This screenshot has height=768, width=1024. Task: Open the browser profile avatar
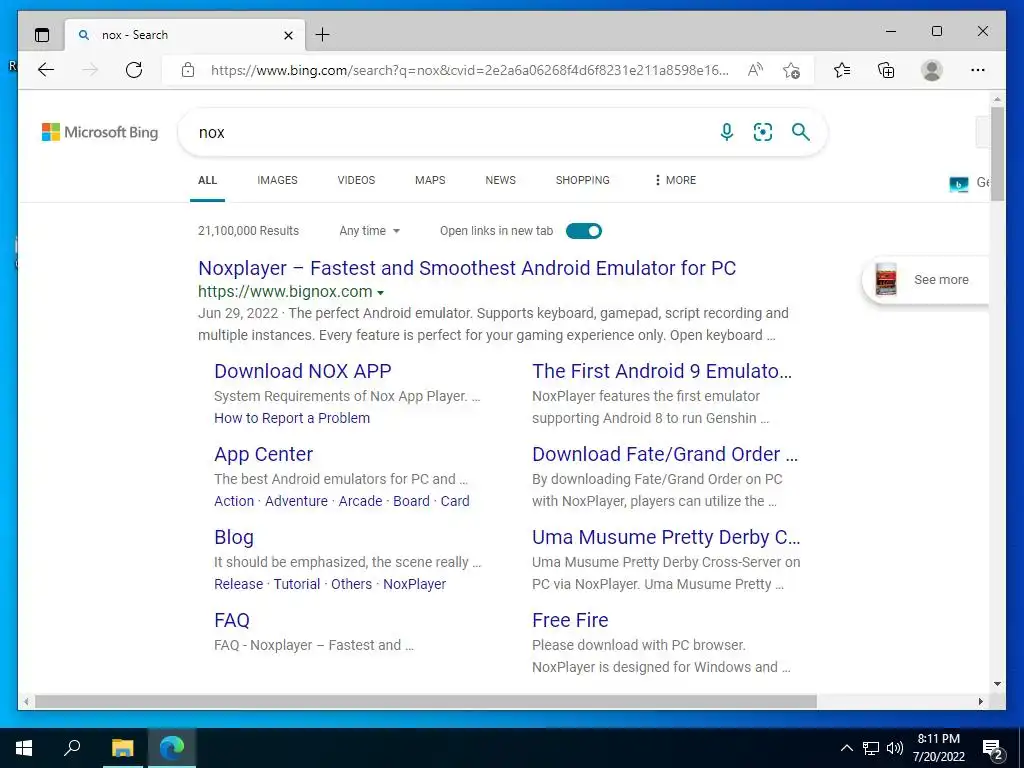[x=932, y=70]
